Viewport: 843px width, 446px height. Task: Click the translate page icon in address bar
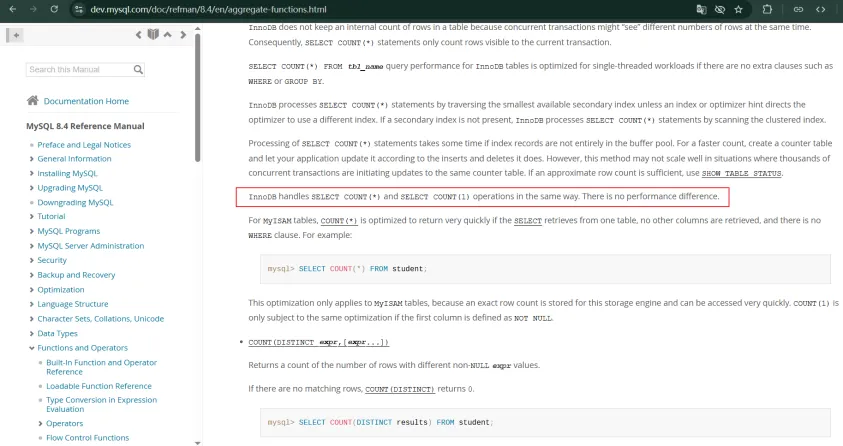coord(701,8)
